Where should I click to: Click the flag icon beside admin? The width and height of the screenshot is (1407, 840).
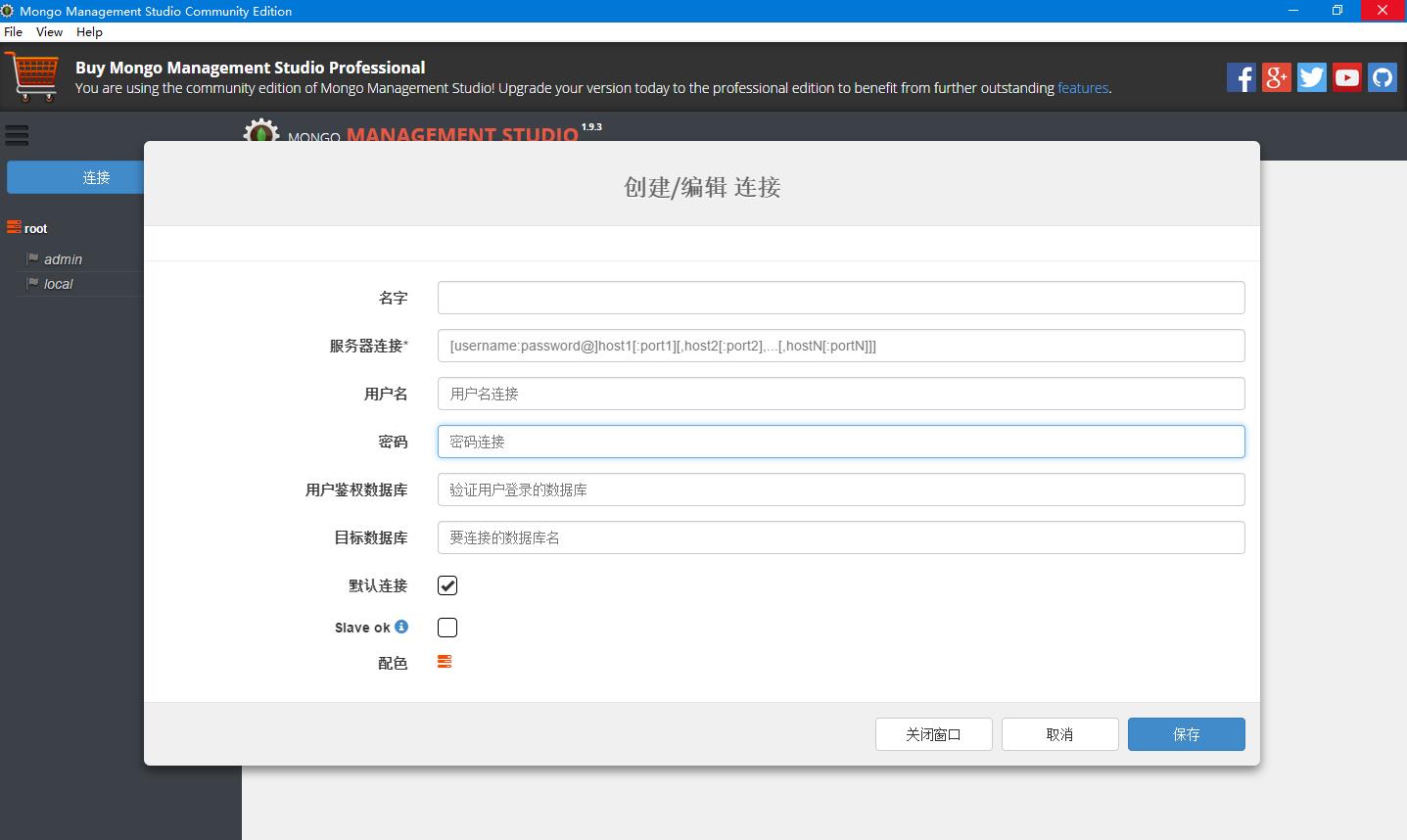tap(33, 258)
